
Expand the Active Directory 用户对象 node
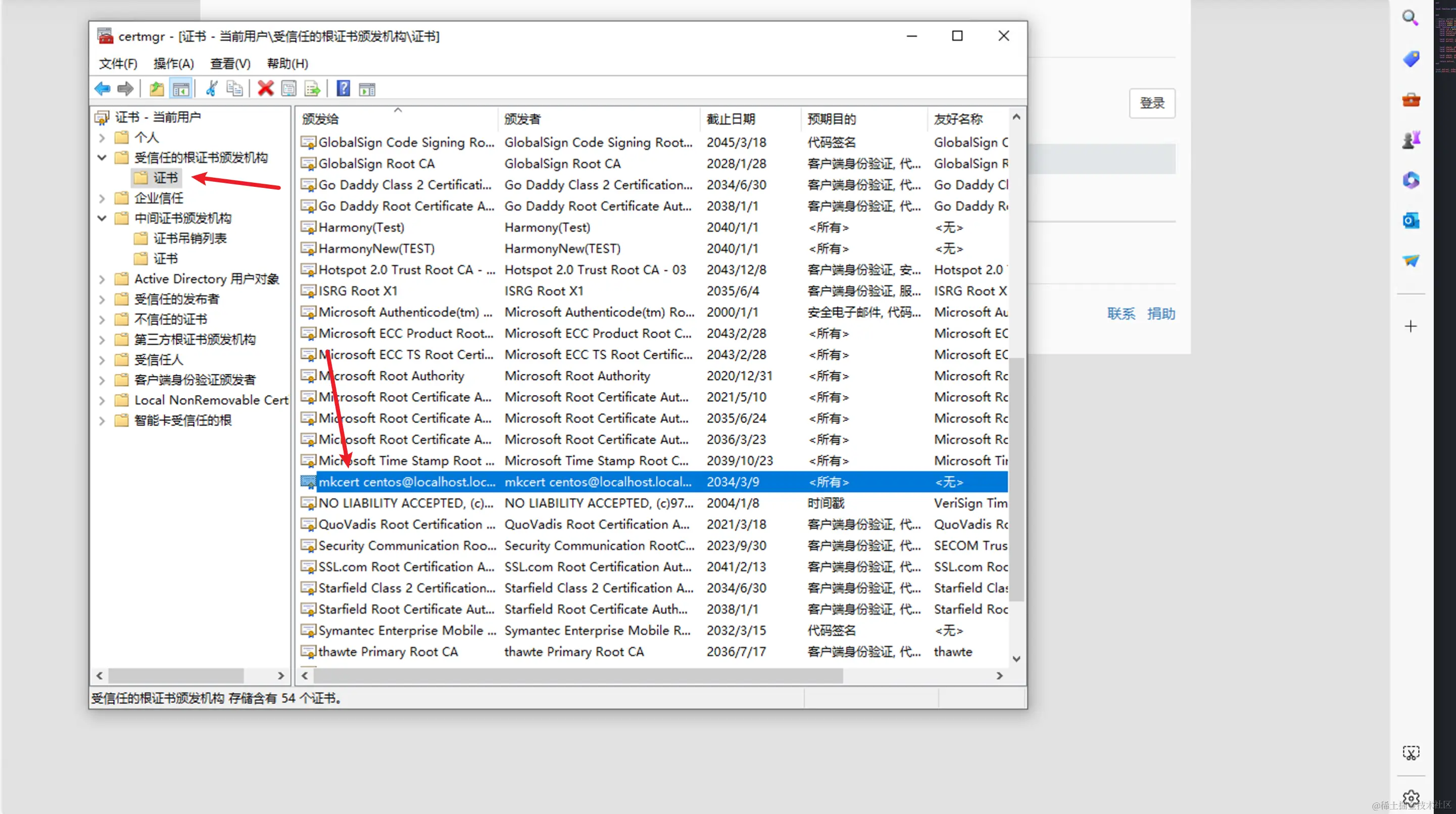(x=102, y=279)
